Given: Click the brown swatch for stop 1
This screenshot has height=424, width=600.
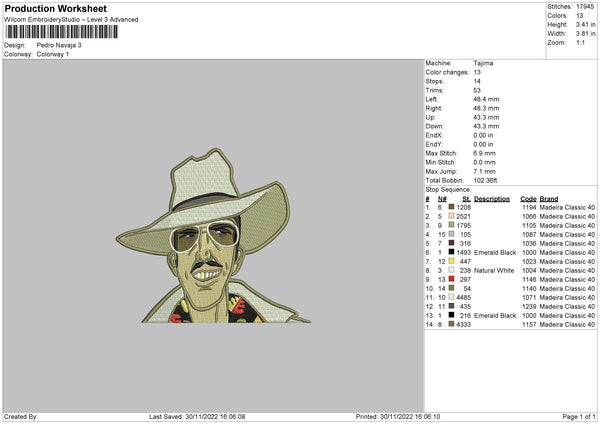Looking at the screenshot, I should [x=451, y=207].
